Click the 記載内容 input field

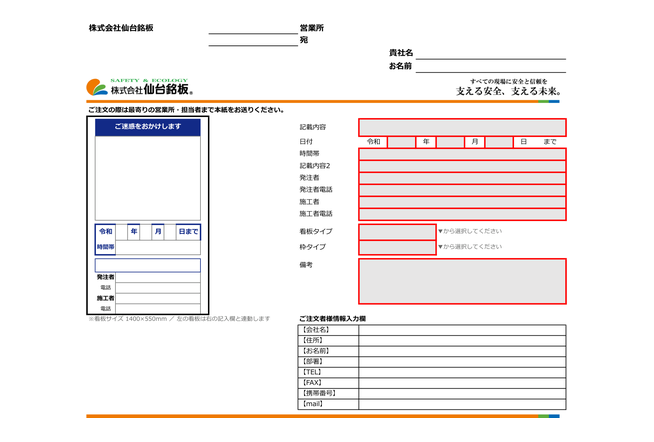[462, 128]
